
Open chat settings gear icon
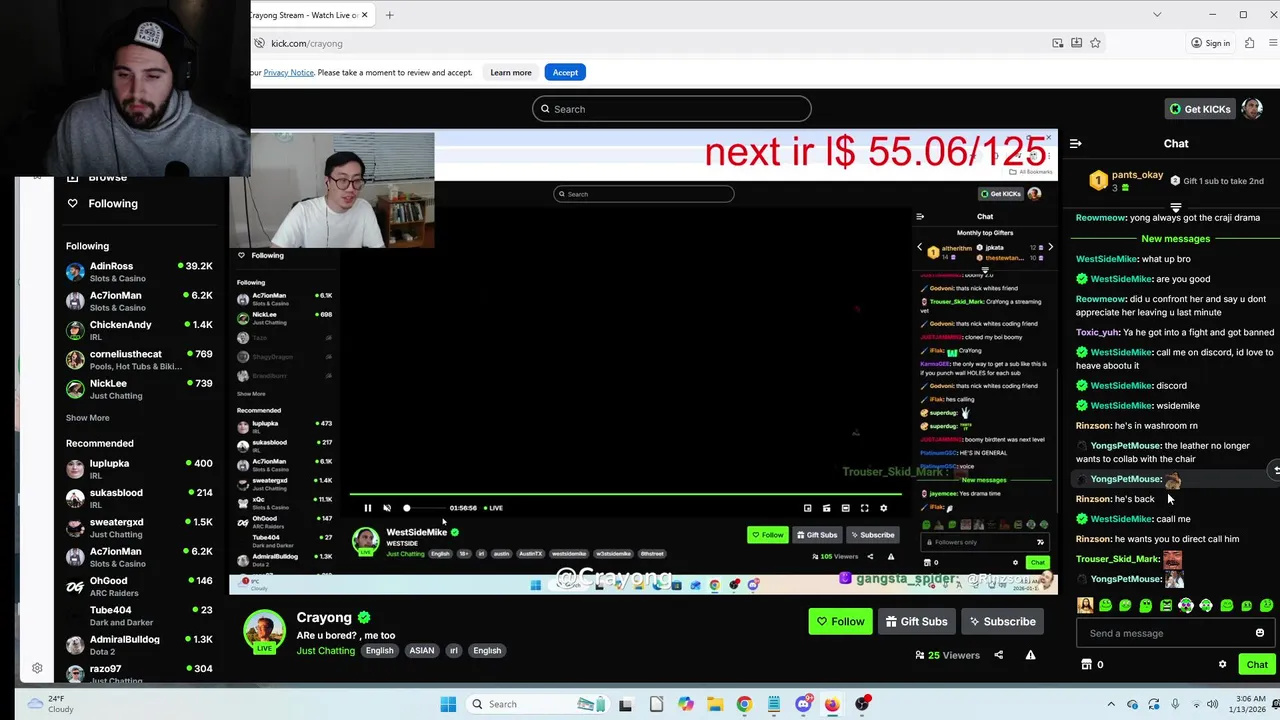click(x=1222, y=664)
